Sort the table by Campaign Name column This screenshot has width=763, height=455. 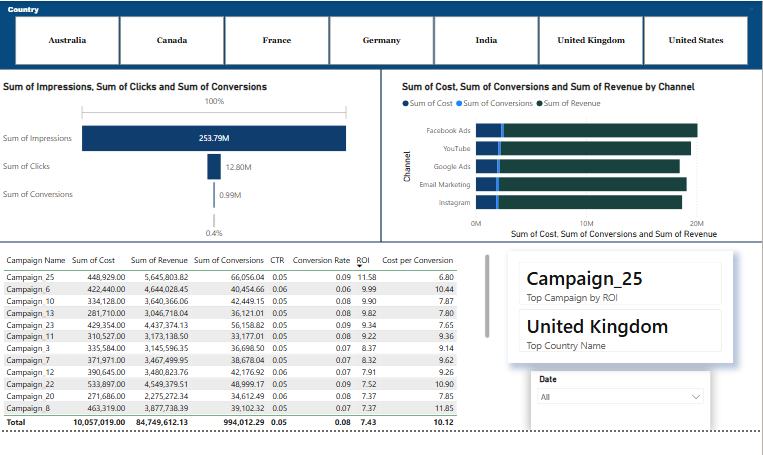pos(36,260)
